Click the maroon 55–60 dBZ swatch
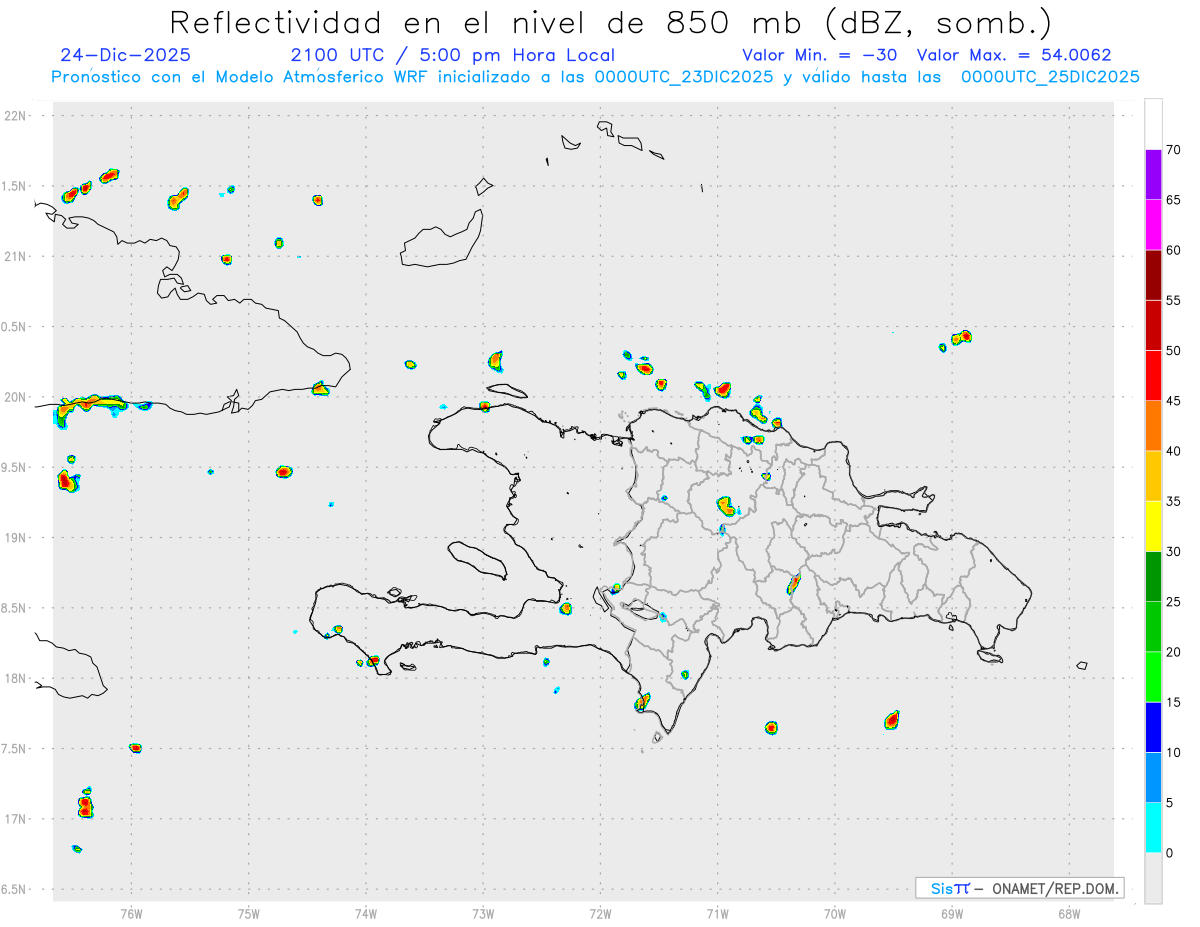 point(1153,275)
